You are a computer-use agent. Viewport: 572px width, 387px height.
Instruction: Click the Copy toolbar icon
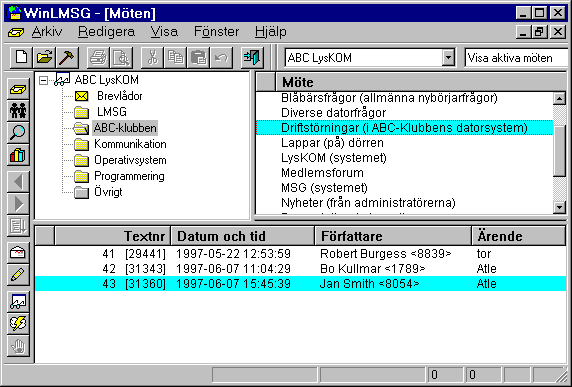click(175, 58)
